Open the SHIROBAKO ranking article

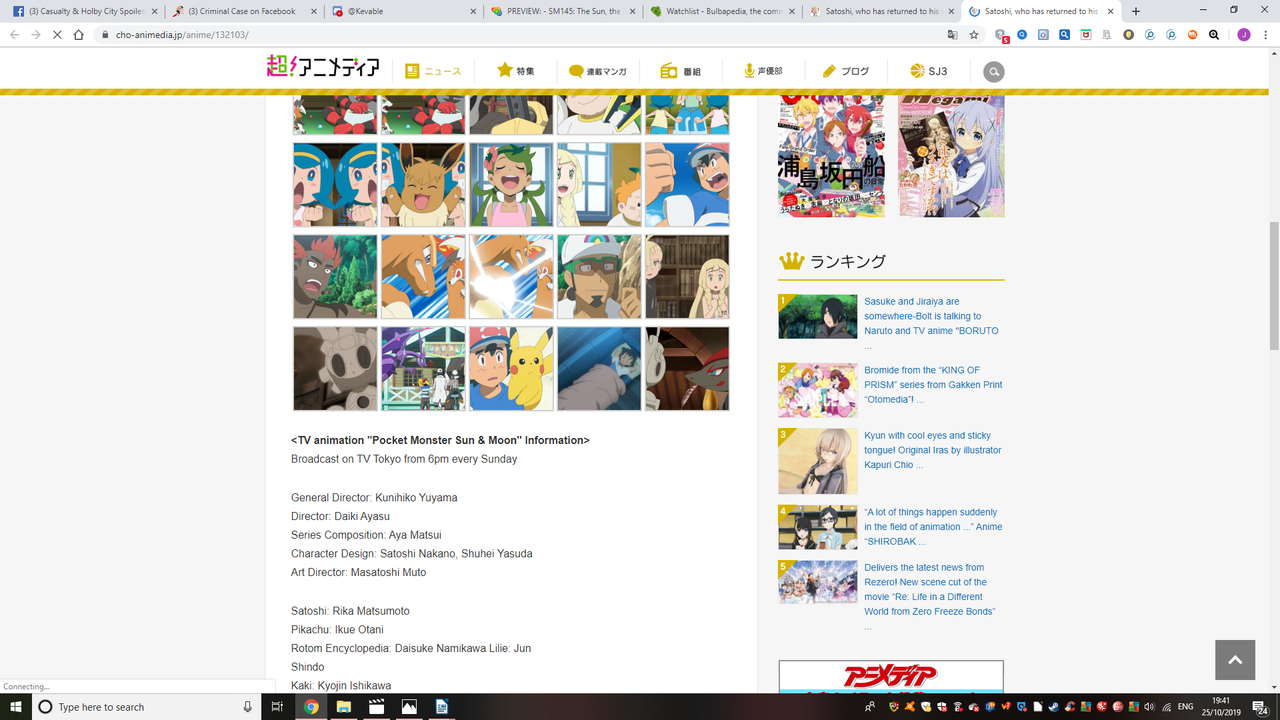[933, 526]
